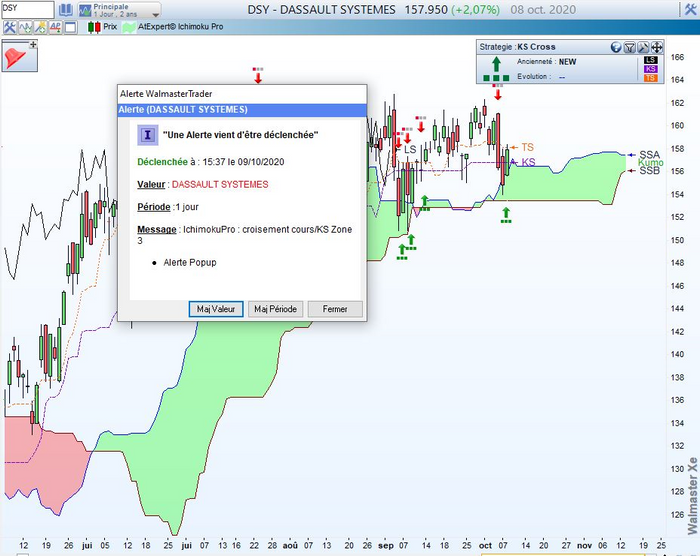700x556 pixels.
Task: Toggle the black LS legend badge
Action: [651, 61]
